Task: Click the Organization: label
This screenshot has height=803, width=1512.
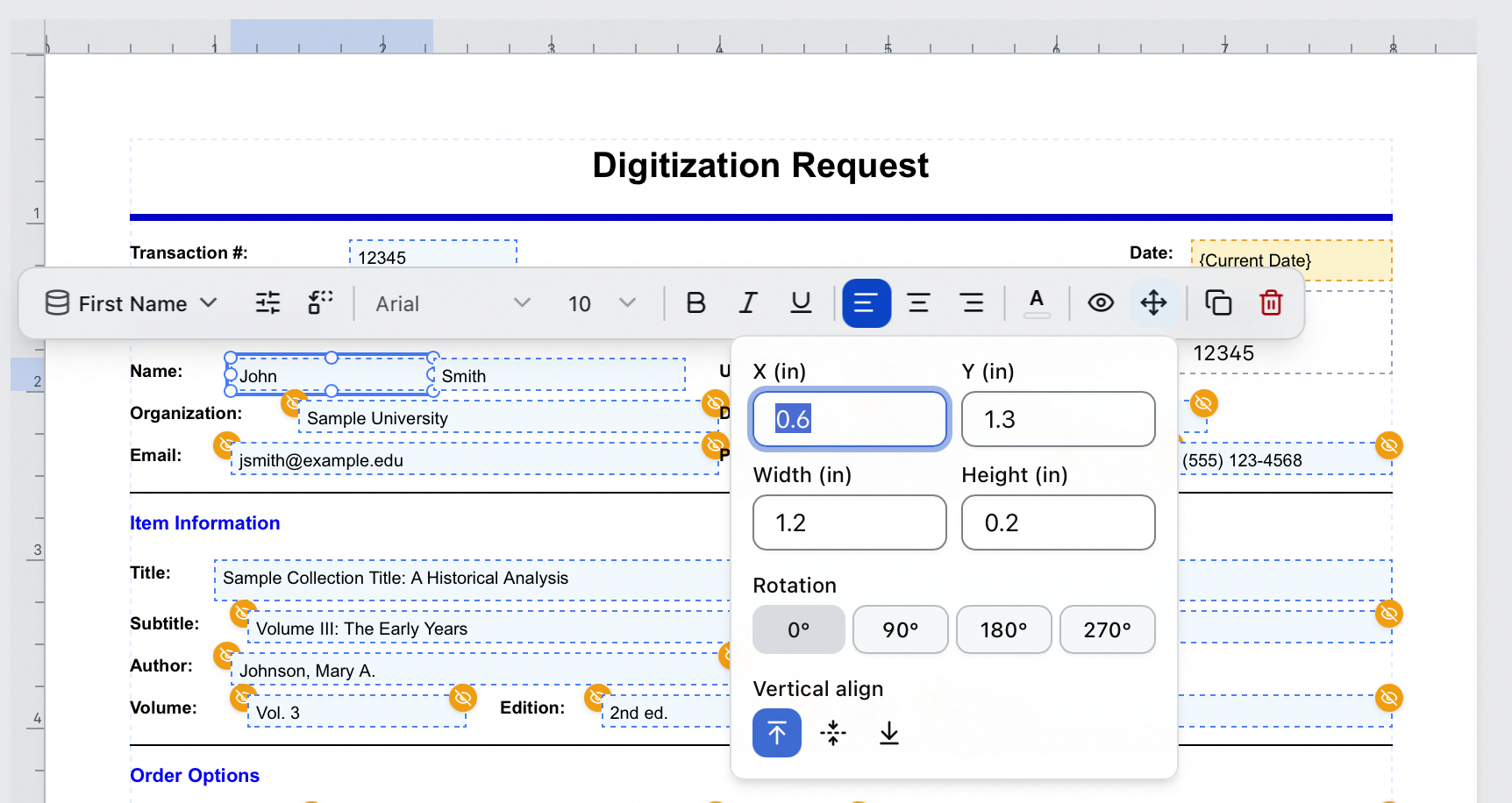Action: click(186, 413)
